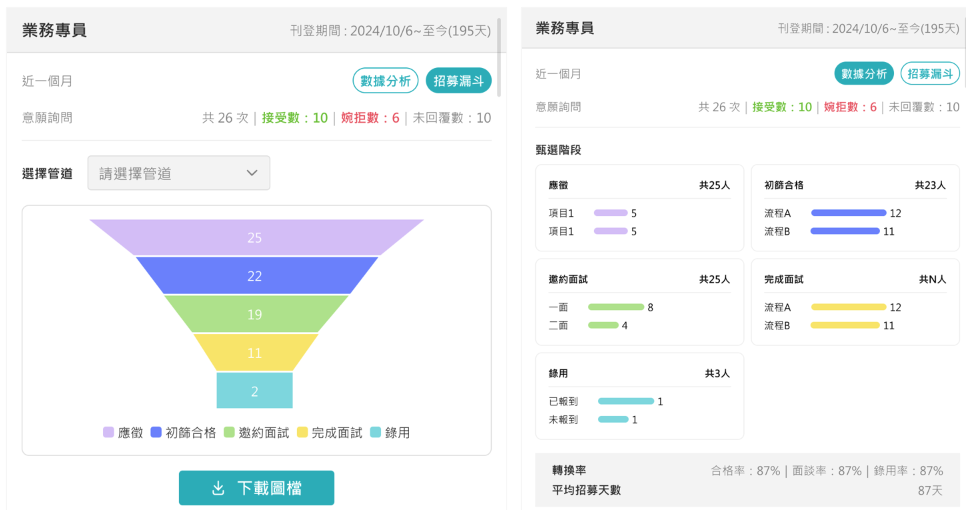Click 共25人 total in 應徵 card
The width and height of the screenshot is (966, 510).
715,185
